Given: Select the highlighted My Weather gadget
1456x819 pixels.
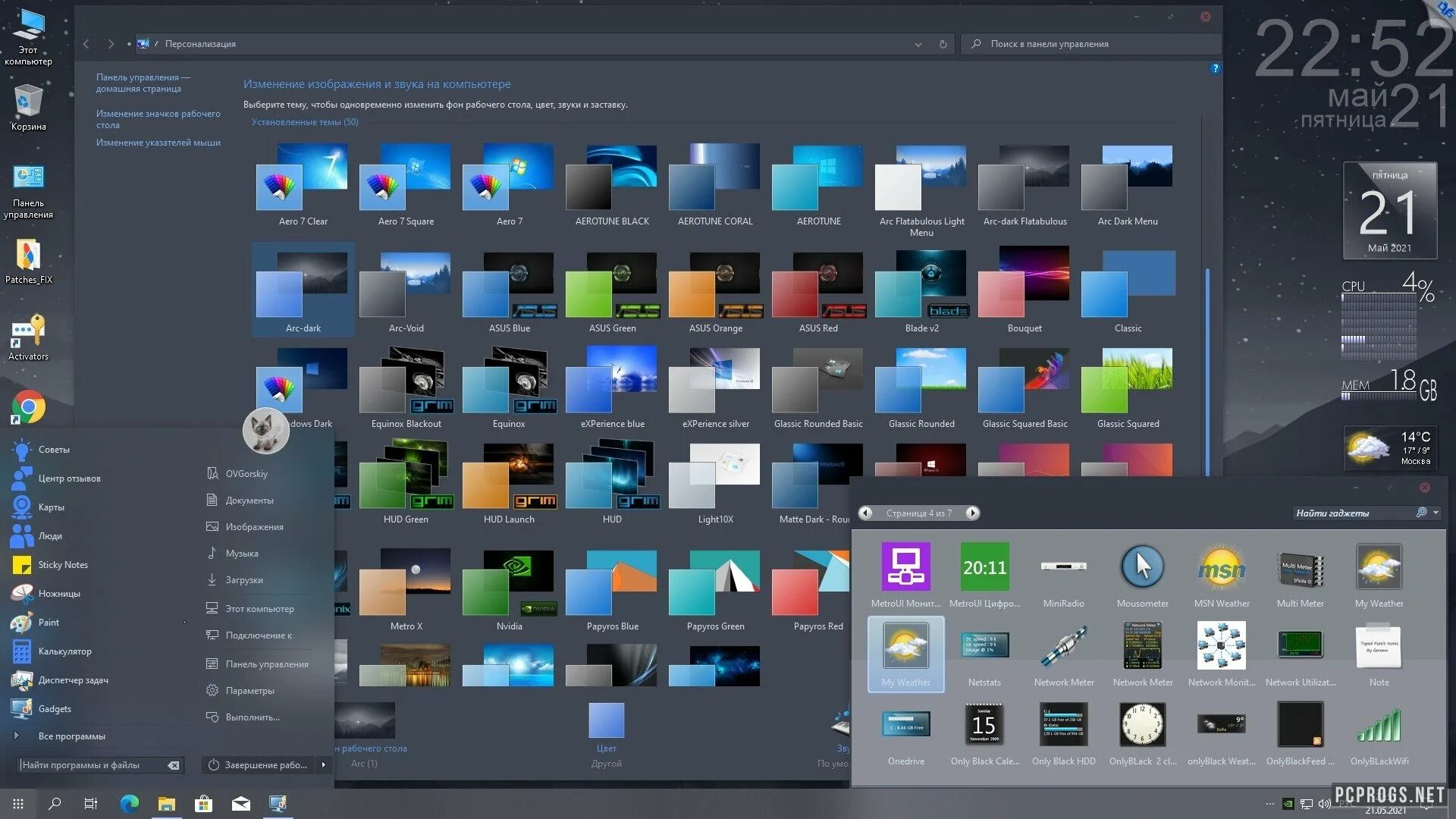Looking at the screenshot, I should pos(905,654).
